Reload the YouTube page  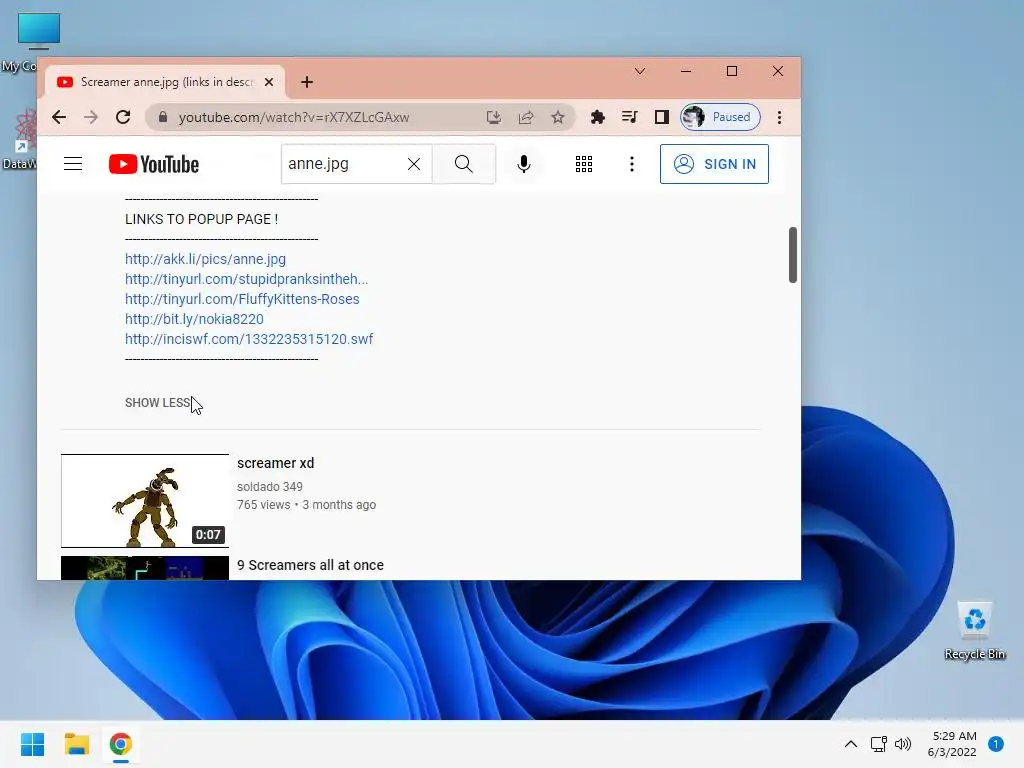[x=123, y=117]
